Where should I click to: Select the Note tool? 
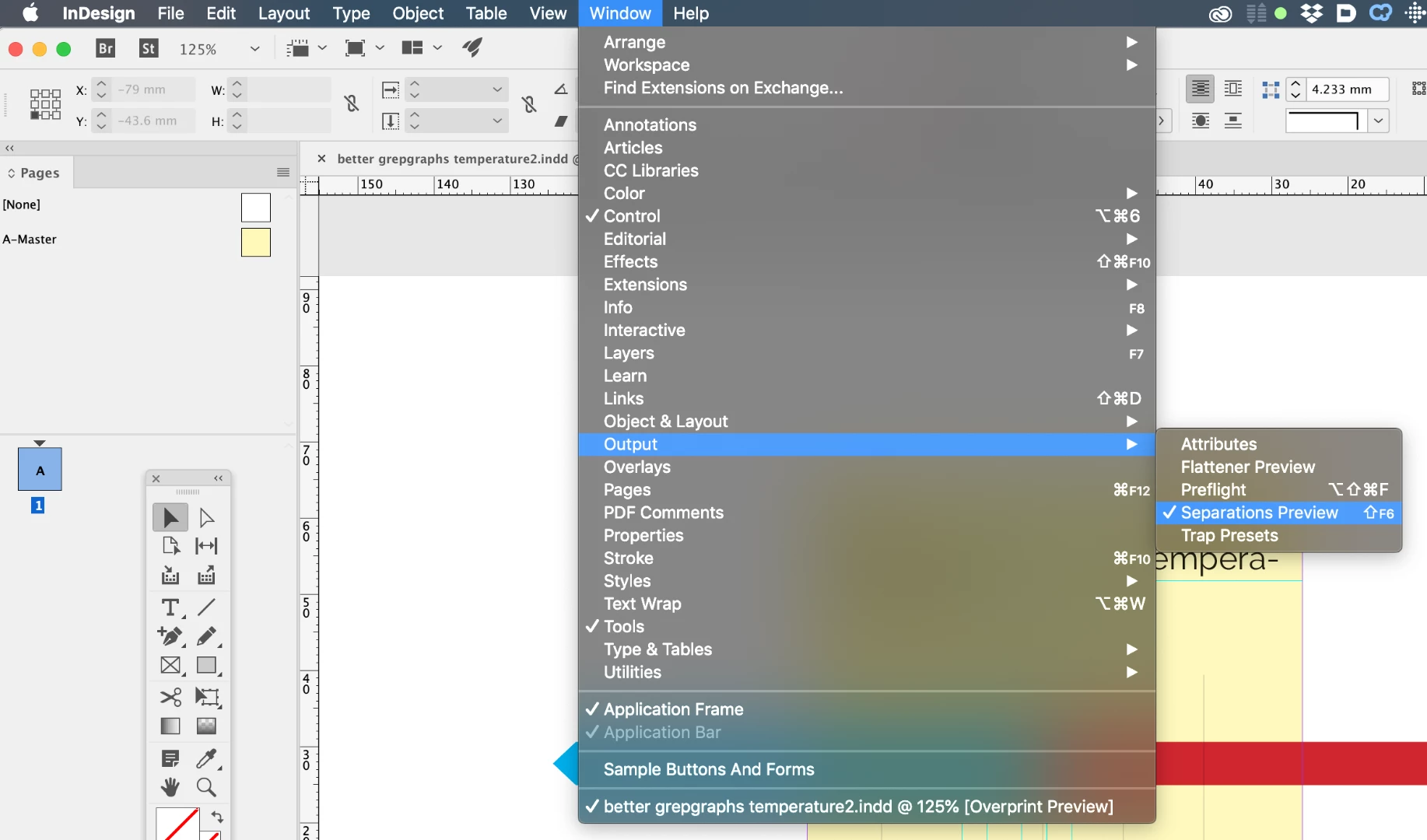170,758
